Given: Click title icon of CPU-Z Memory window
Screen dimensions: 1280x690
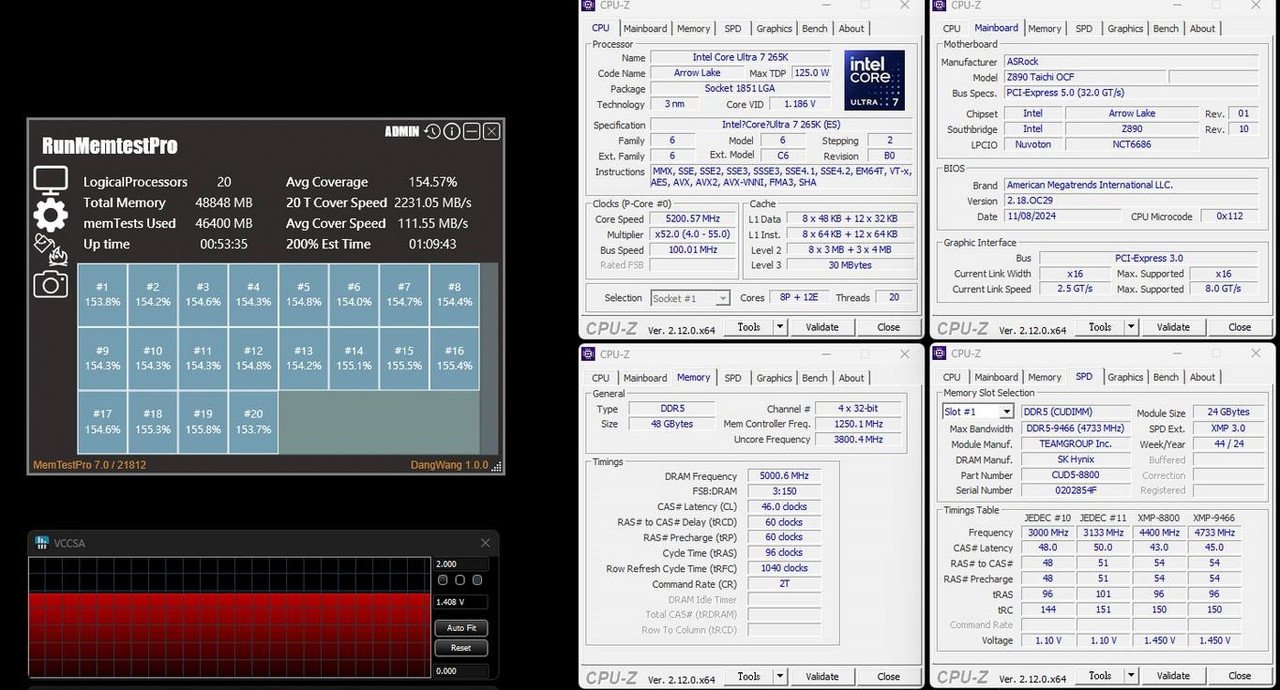Looking at the screenshot, I should tap(590, 353).
